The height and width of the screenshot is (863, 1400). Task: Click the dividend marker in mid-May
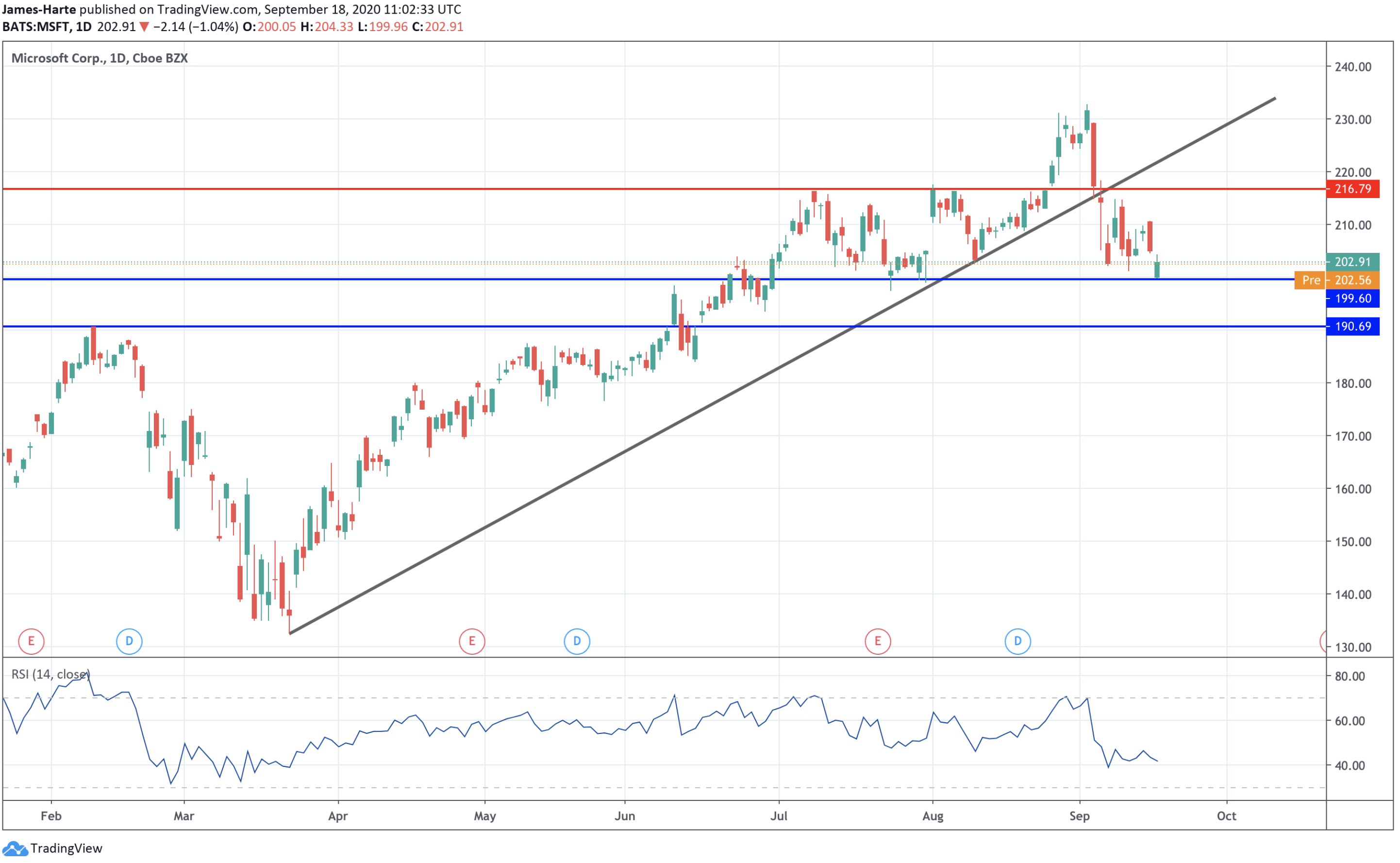tap(577, 642)
